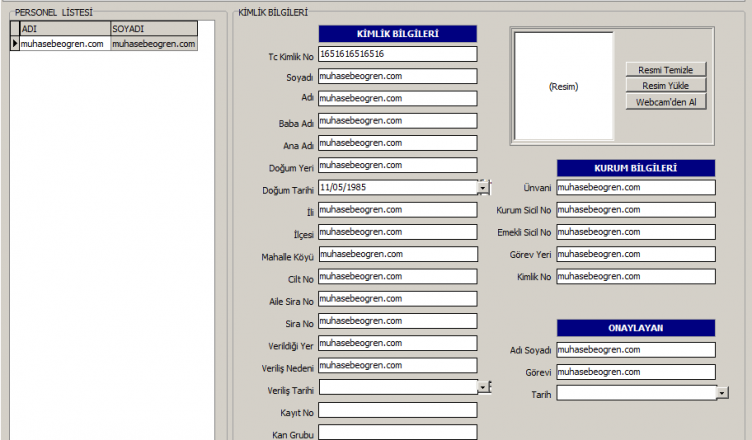Screen dimensions: 752x440
Task: Select the ADI column header
Action: 65,28
